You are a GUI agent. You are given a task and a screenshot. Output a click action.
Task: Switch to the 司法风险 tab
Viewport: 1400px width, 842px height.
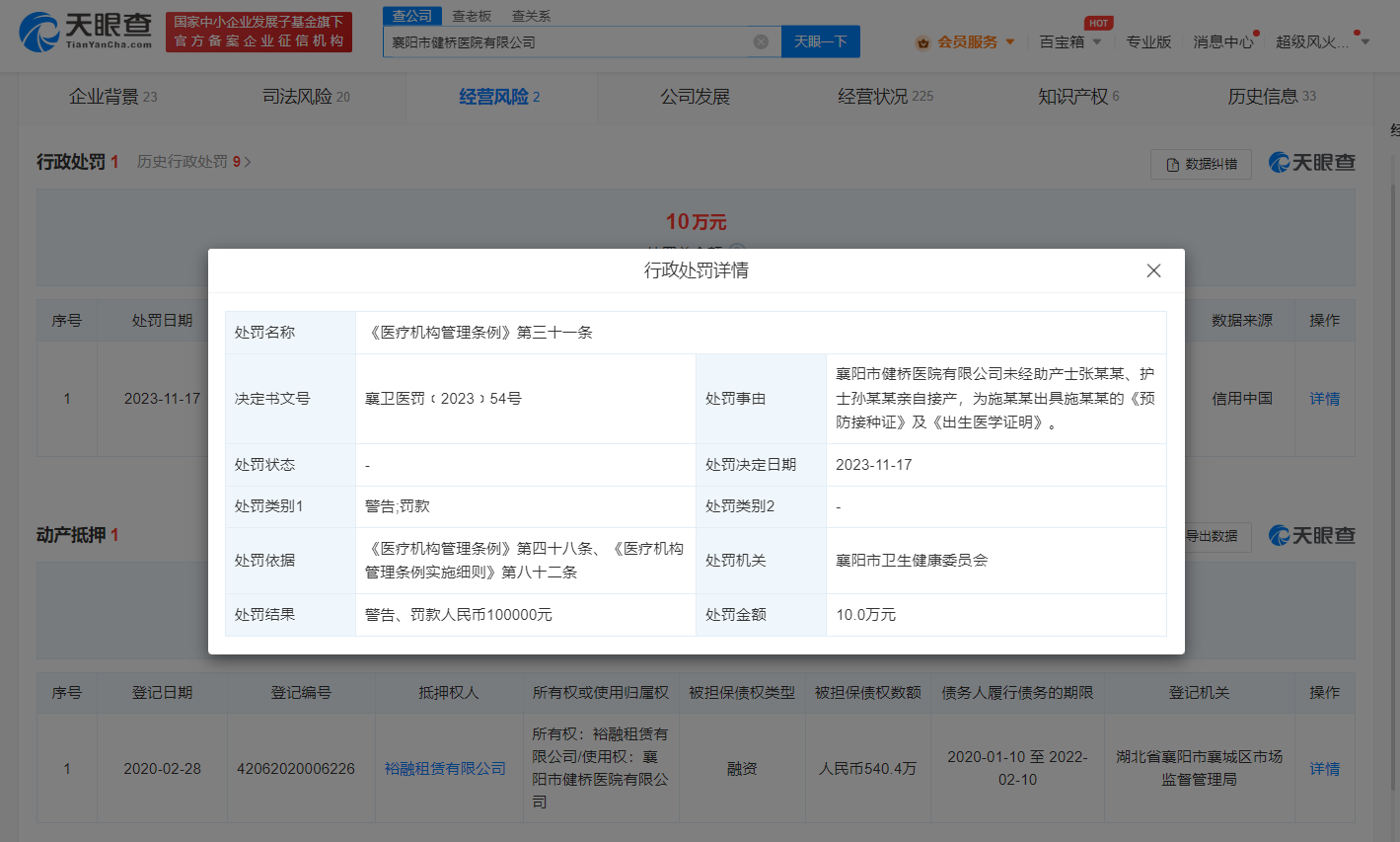(306, 97)
